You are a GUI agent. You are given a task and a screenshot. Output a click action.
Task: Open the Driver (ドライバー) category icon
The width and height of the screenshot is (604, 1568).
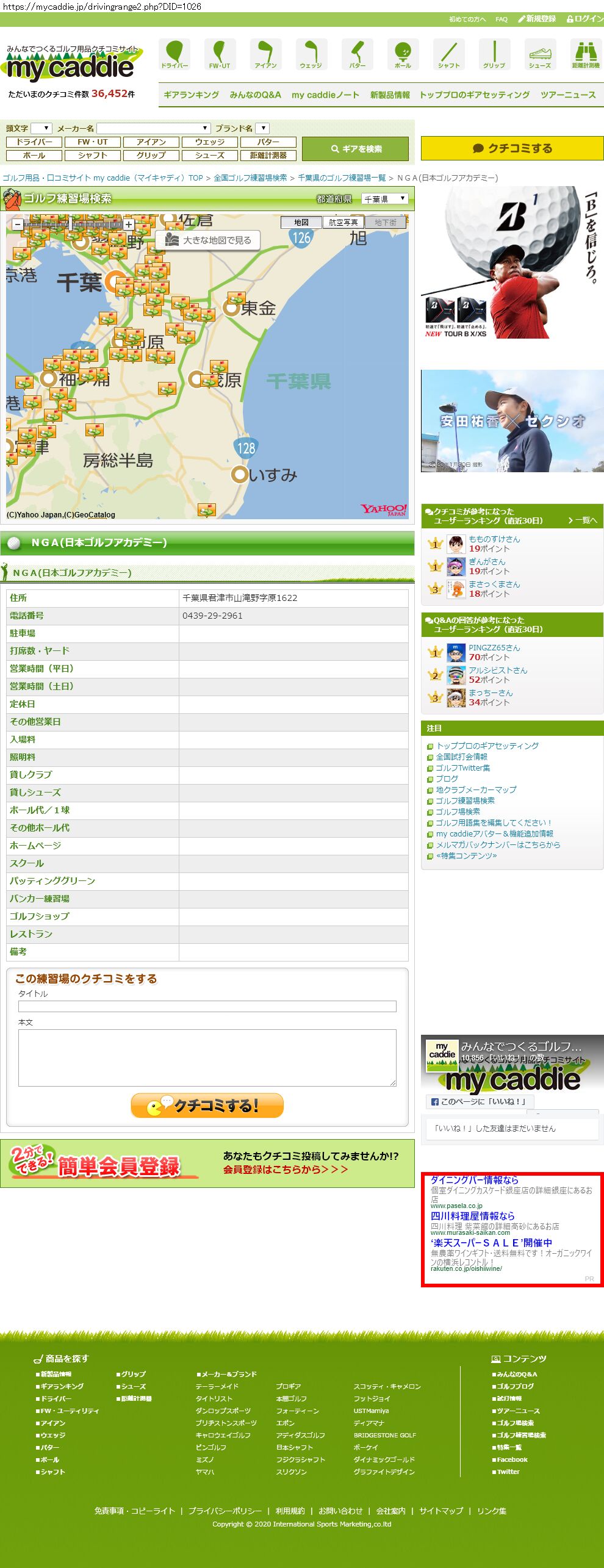[x=174, y=54]
